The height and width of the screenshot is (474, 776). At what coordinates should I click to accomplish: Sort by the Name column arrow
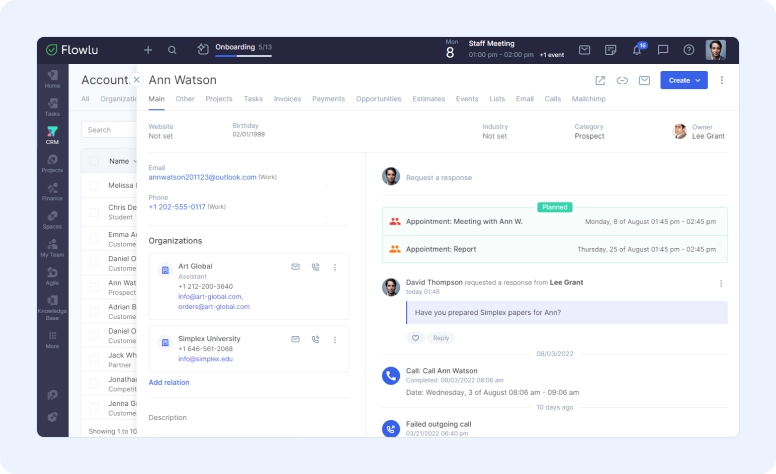pyautogui.click(x=135, y=161)
